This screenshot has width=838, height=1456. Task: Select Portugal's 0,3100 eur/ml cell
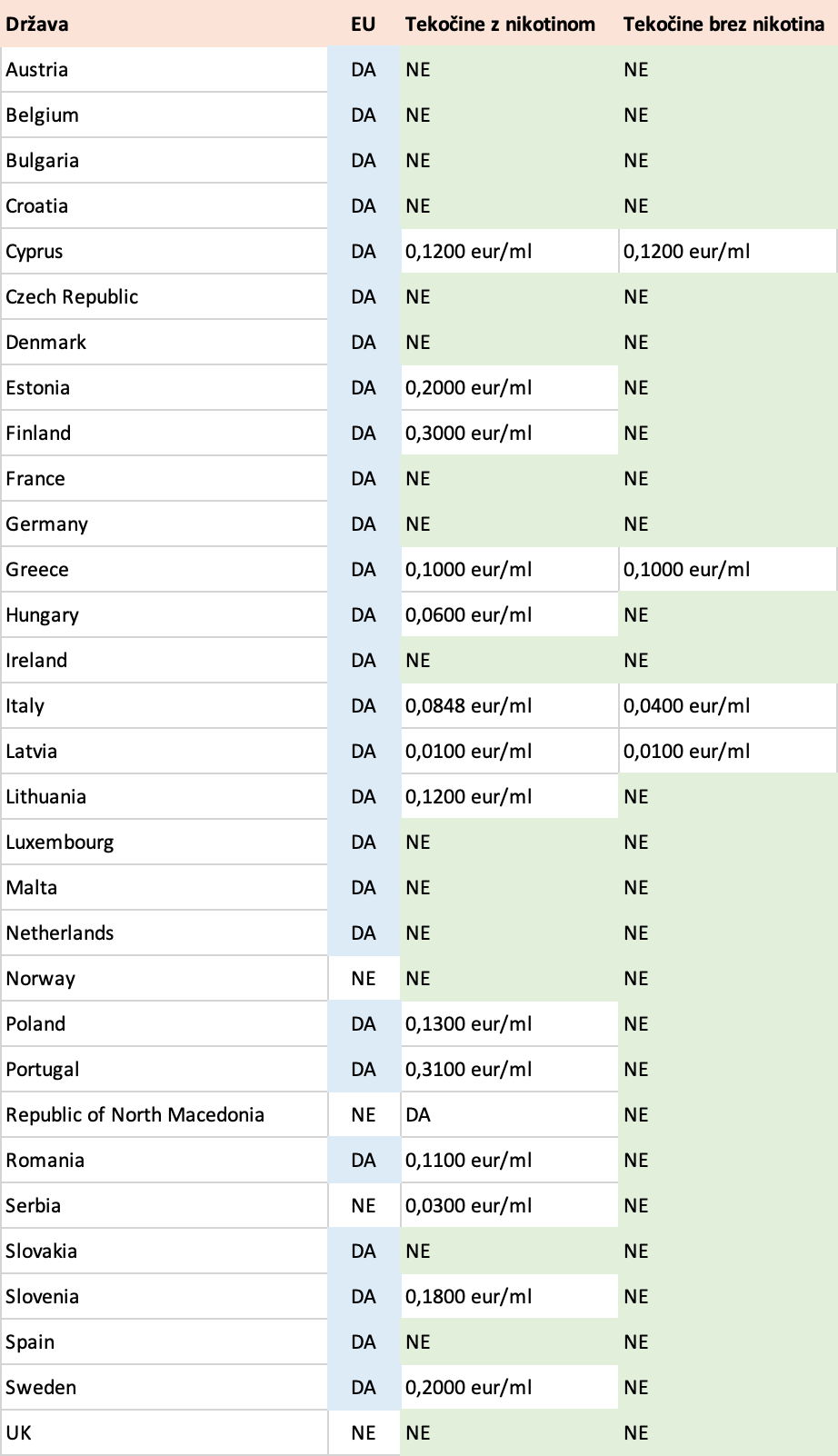[x=509, y=1069]
